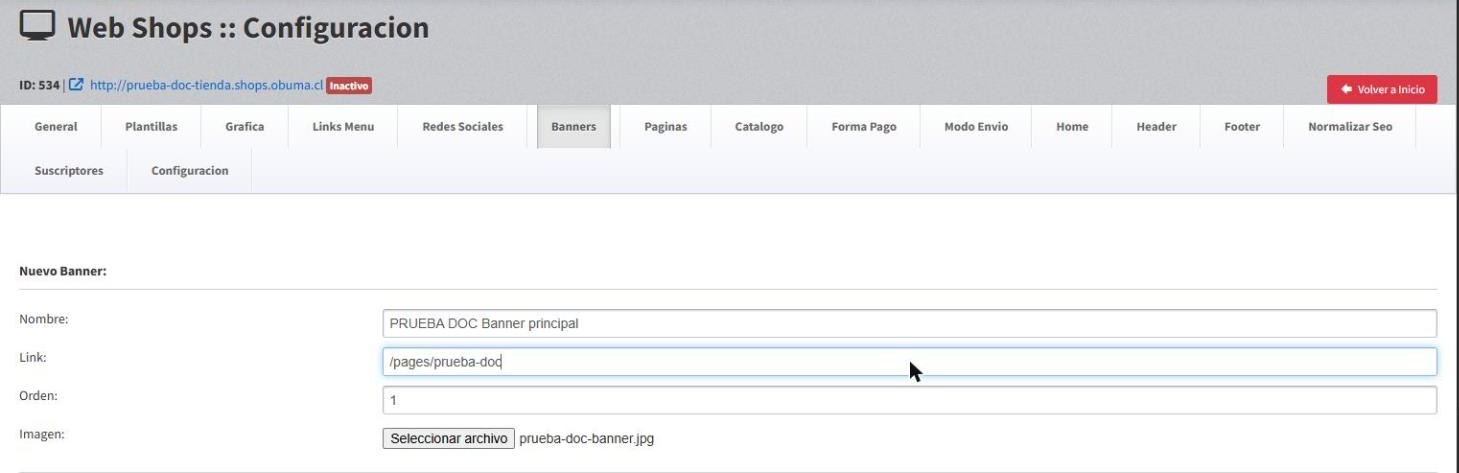The image size is (1459, 473).
Task: Click the Seleccionar archivo button
Action: pyautogui.click(x=449, y=438)
